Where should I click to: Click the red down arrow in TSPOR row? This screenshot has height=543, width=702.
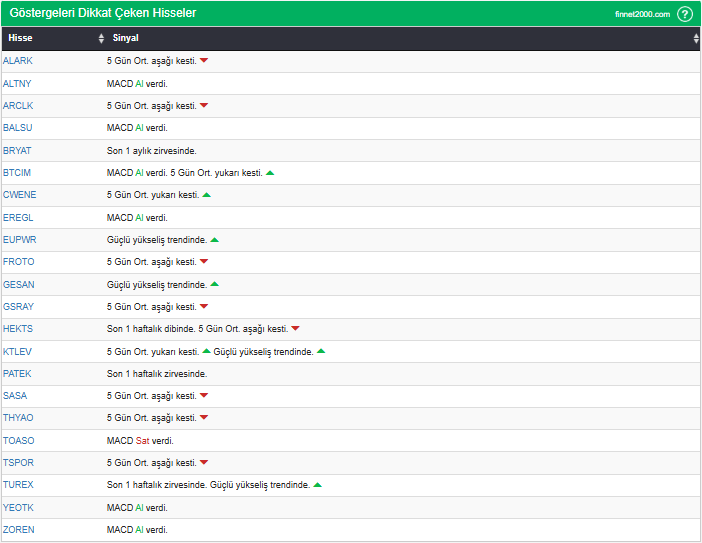click(204, 463)
